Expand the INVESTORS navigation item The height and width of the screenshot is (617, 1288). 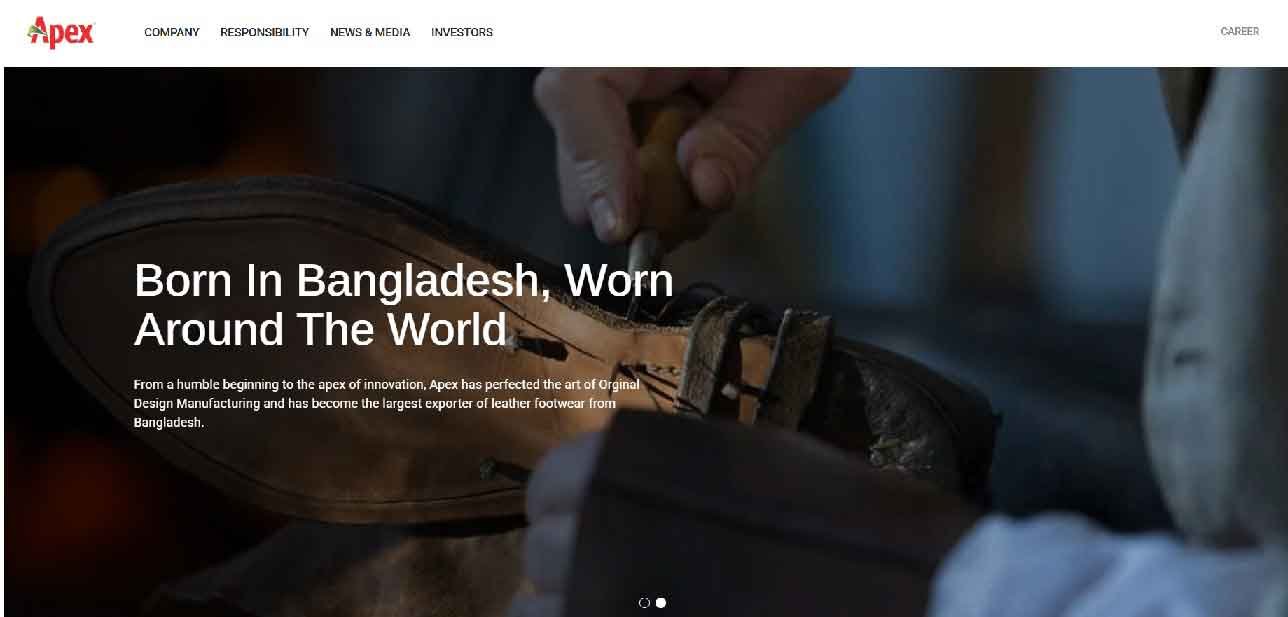click(462, 32)
